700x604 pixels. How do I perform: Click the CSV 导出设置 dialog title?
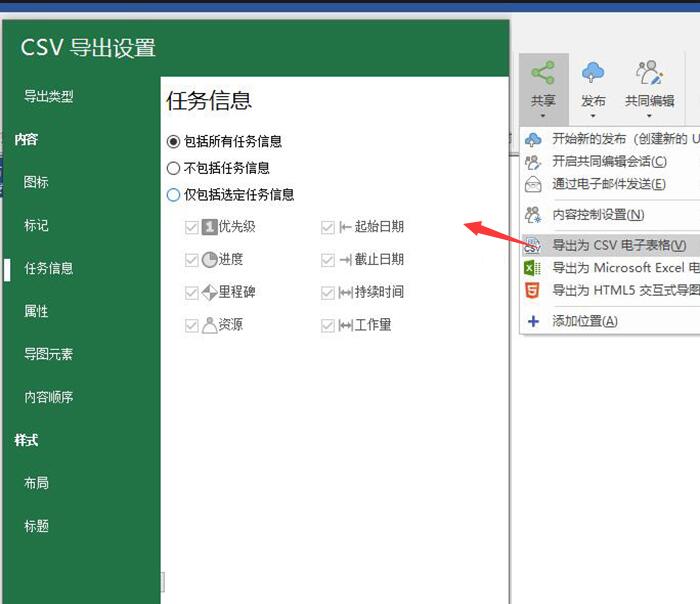click(88, 47)
